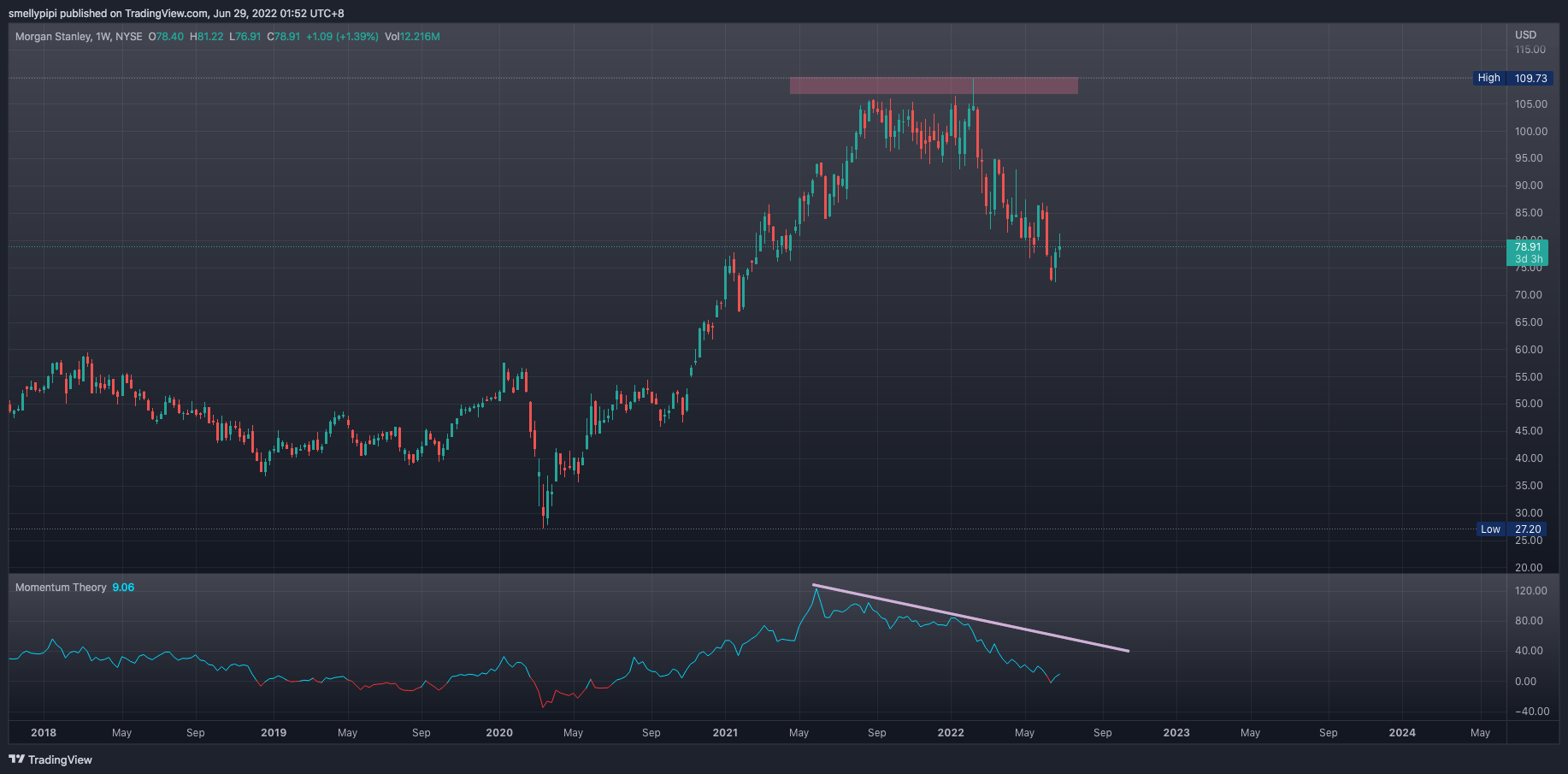Click the 2020 label on time axis
This screenshot has height=774, width=1568.
[499, 733]
